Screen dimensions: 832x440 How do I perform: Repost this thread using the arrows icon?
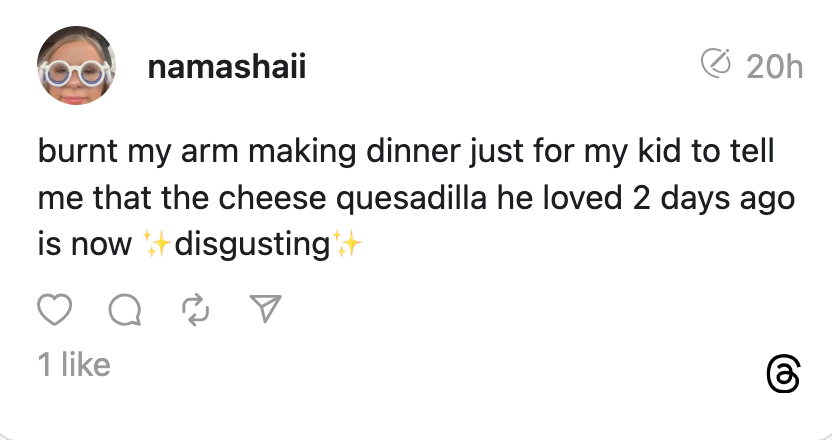coord(194,312)
